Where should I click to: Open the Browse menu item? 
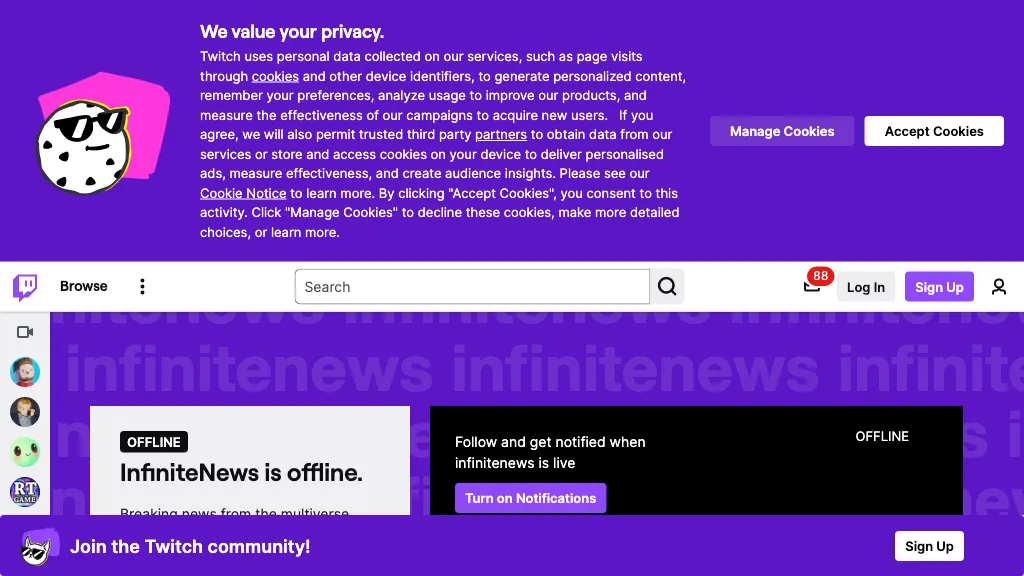pyautogui.click(x=83, y=286)
